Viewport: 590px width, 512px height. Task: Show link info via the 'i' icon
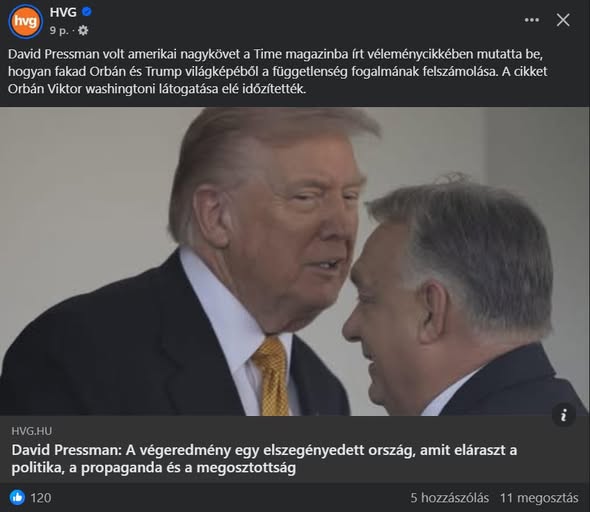tap(563, 415)
